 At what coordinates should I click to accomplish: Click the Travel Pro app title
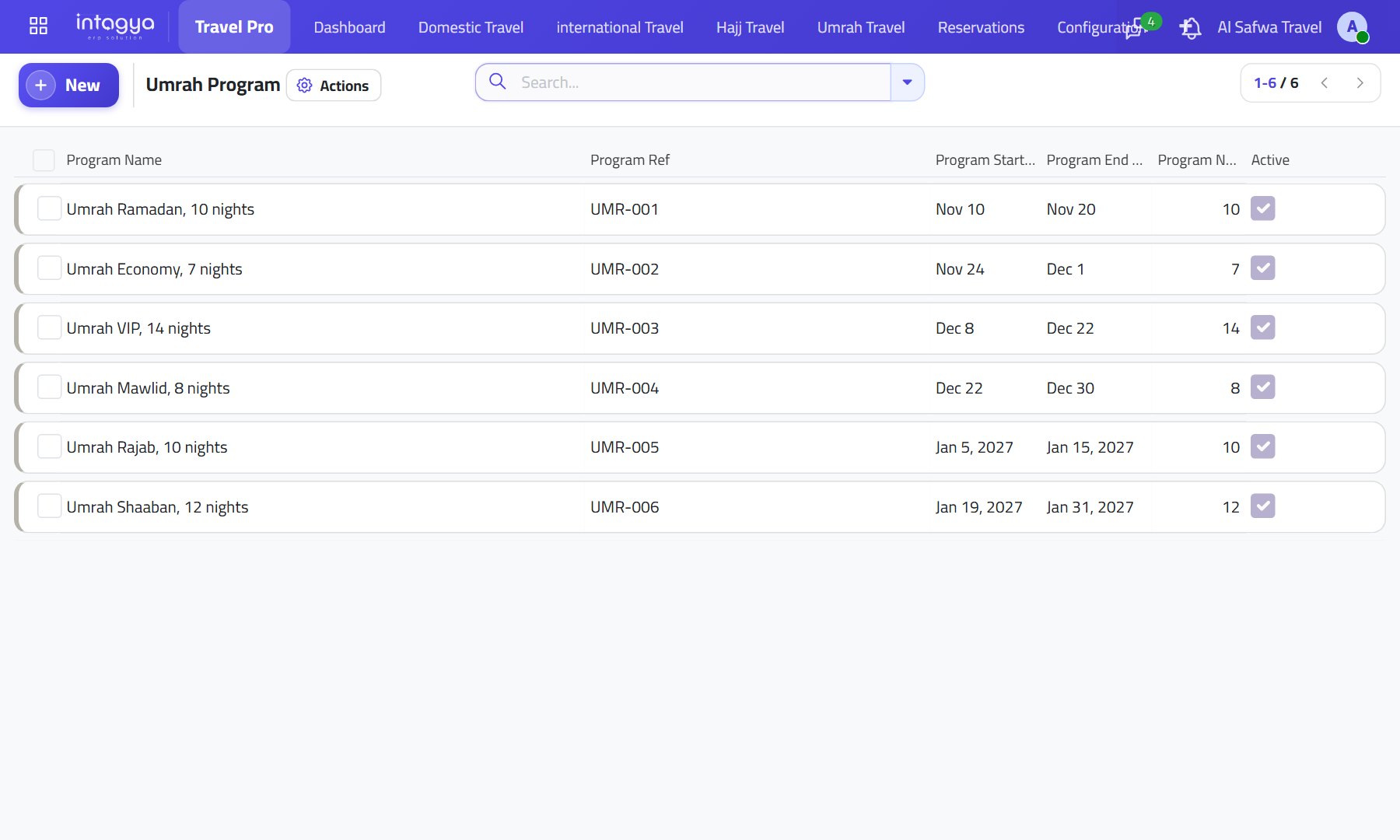click(234, 27)
